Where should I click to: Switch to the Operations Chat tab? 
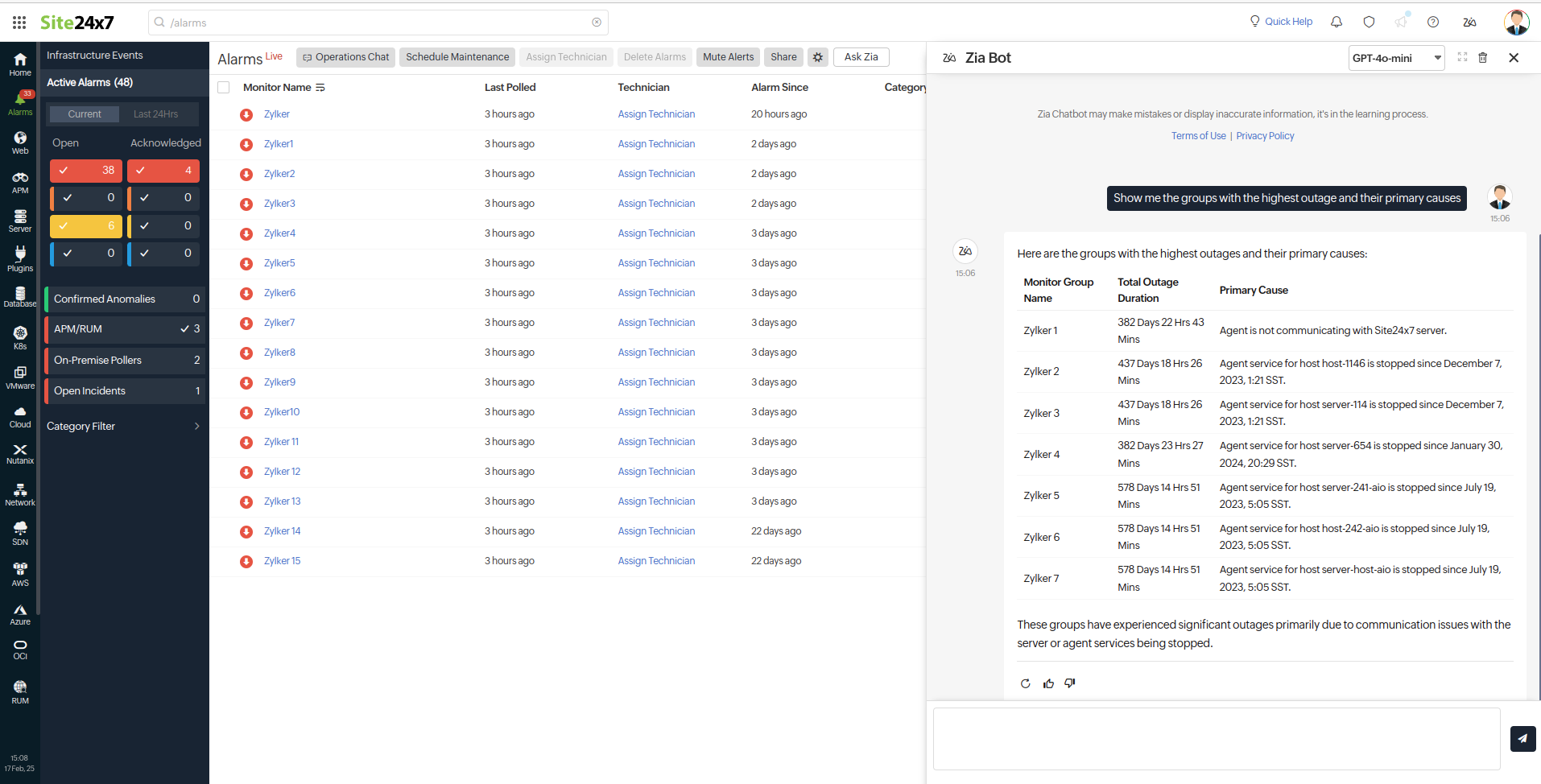tap(345, 56)
